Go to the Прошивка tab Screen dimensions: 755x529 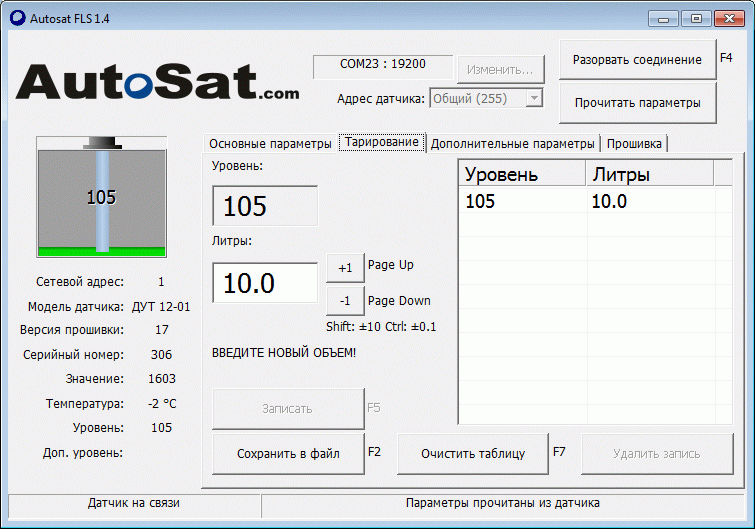pos(634,143)
